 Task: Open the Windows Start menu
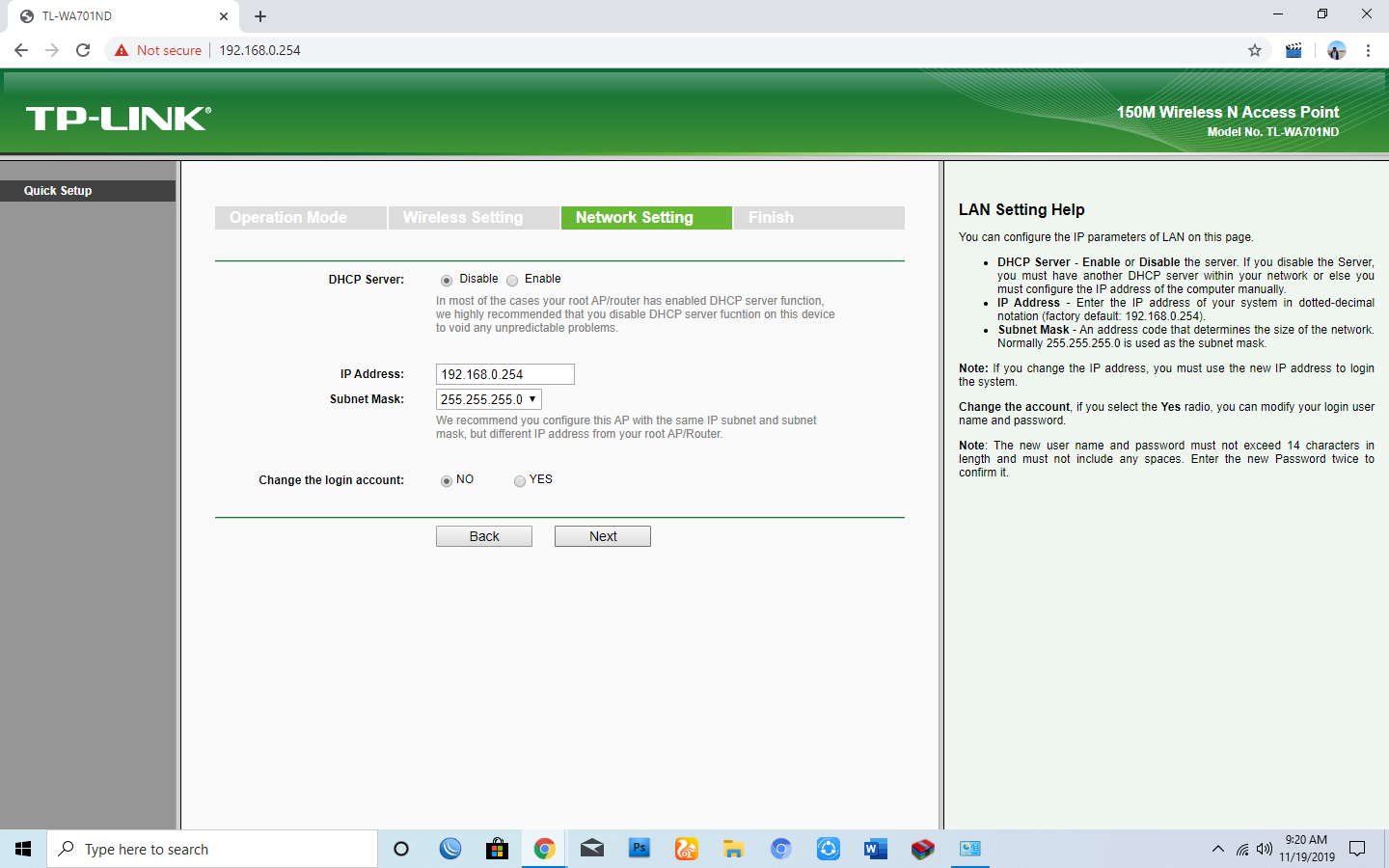click(23, 849)
